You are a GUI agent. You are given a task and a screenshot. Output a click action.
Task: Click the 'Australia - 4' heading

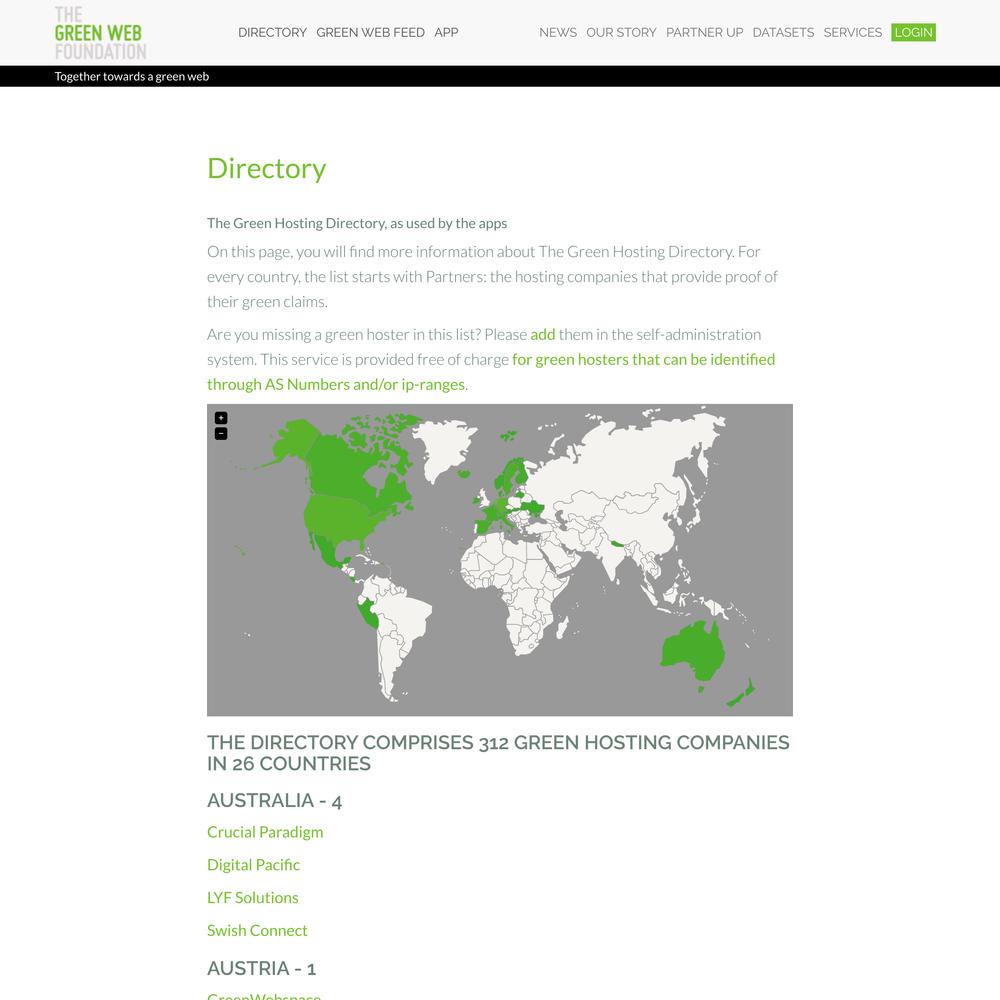(x=274, y=800)
